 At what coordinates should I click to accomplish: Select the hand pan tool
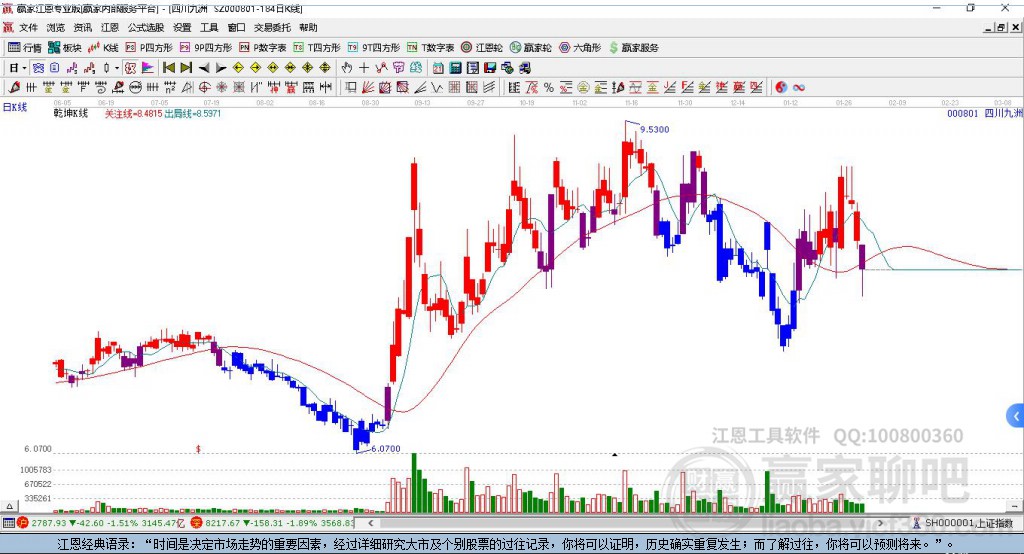(347, 68)
